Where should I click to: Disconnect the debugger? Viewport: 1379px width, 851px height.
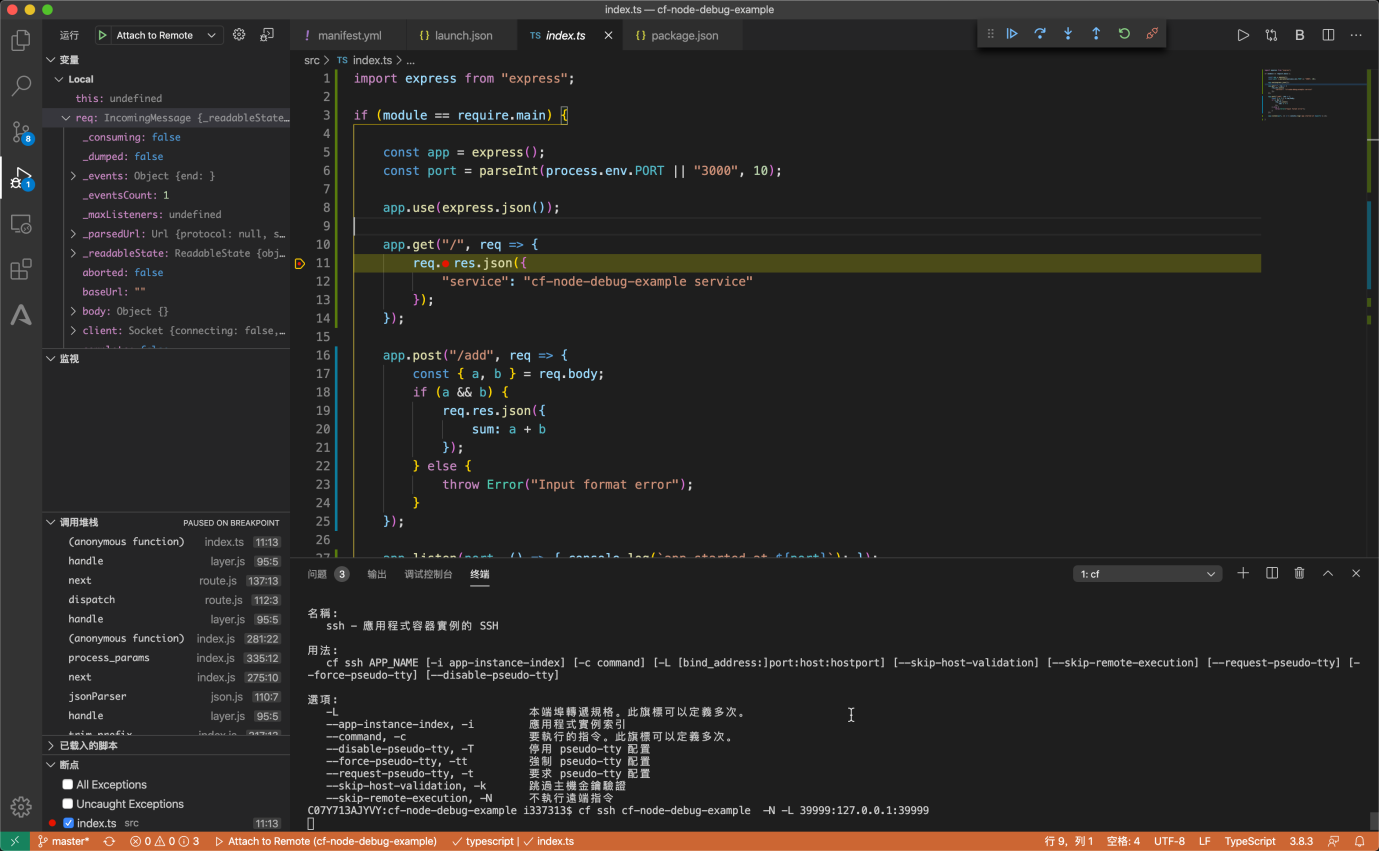pos(1152,34)
